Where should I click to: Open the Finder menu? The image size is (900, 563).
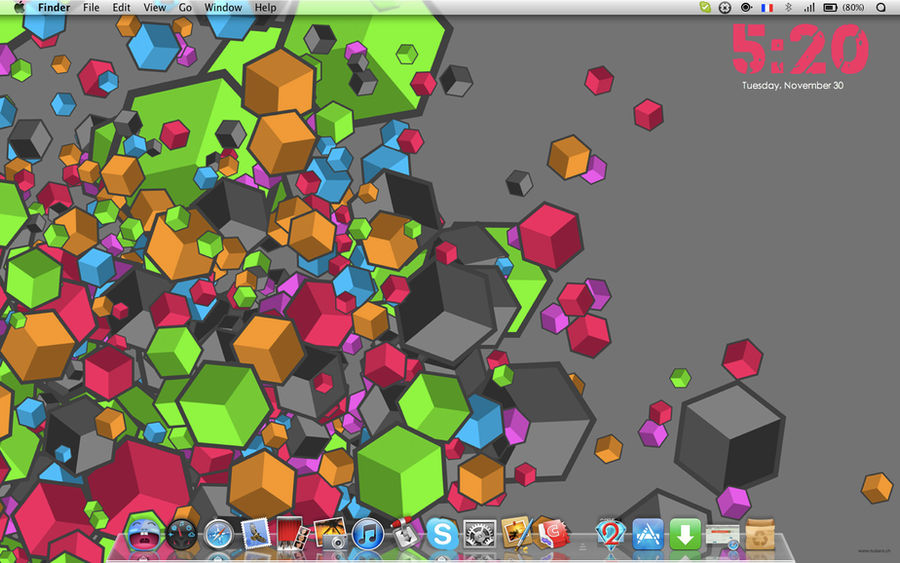tap(54, 7)
